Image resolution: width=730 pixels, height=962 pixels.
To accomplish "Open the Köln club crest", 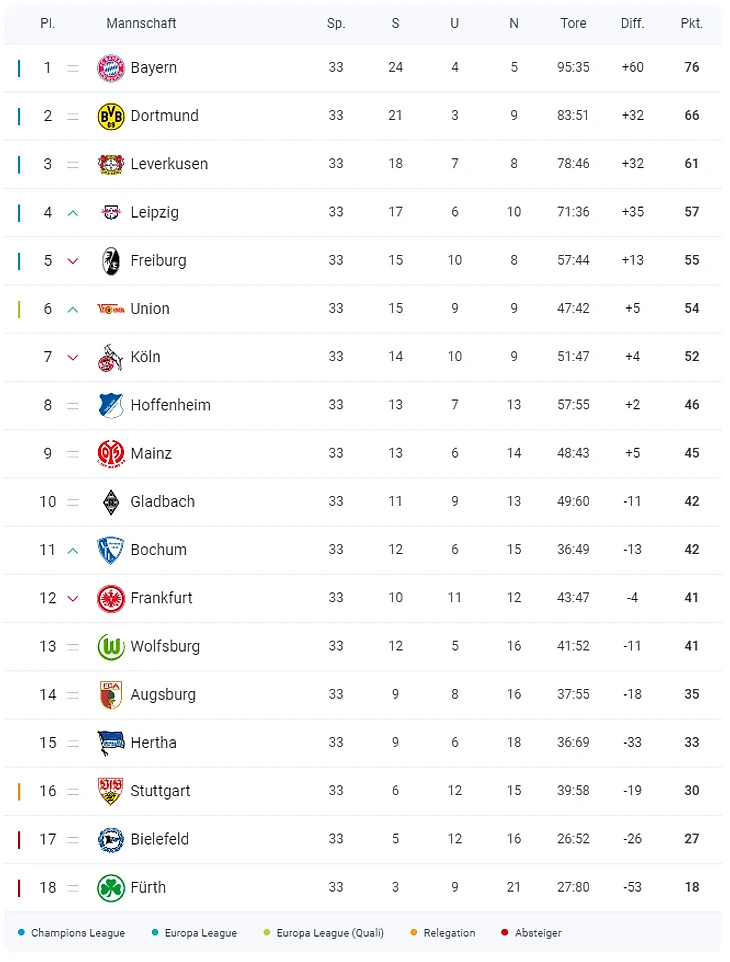I will 110,357.
